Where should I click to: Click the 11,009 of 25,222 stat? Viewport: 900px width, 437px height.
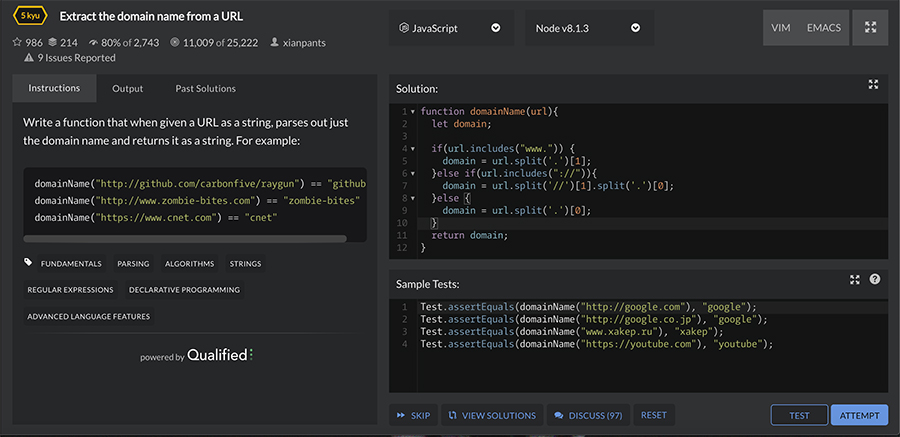[220, 42]
